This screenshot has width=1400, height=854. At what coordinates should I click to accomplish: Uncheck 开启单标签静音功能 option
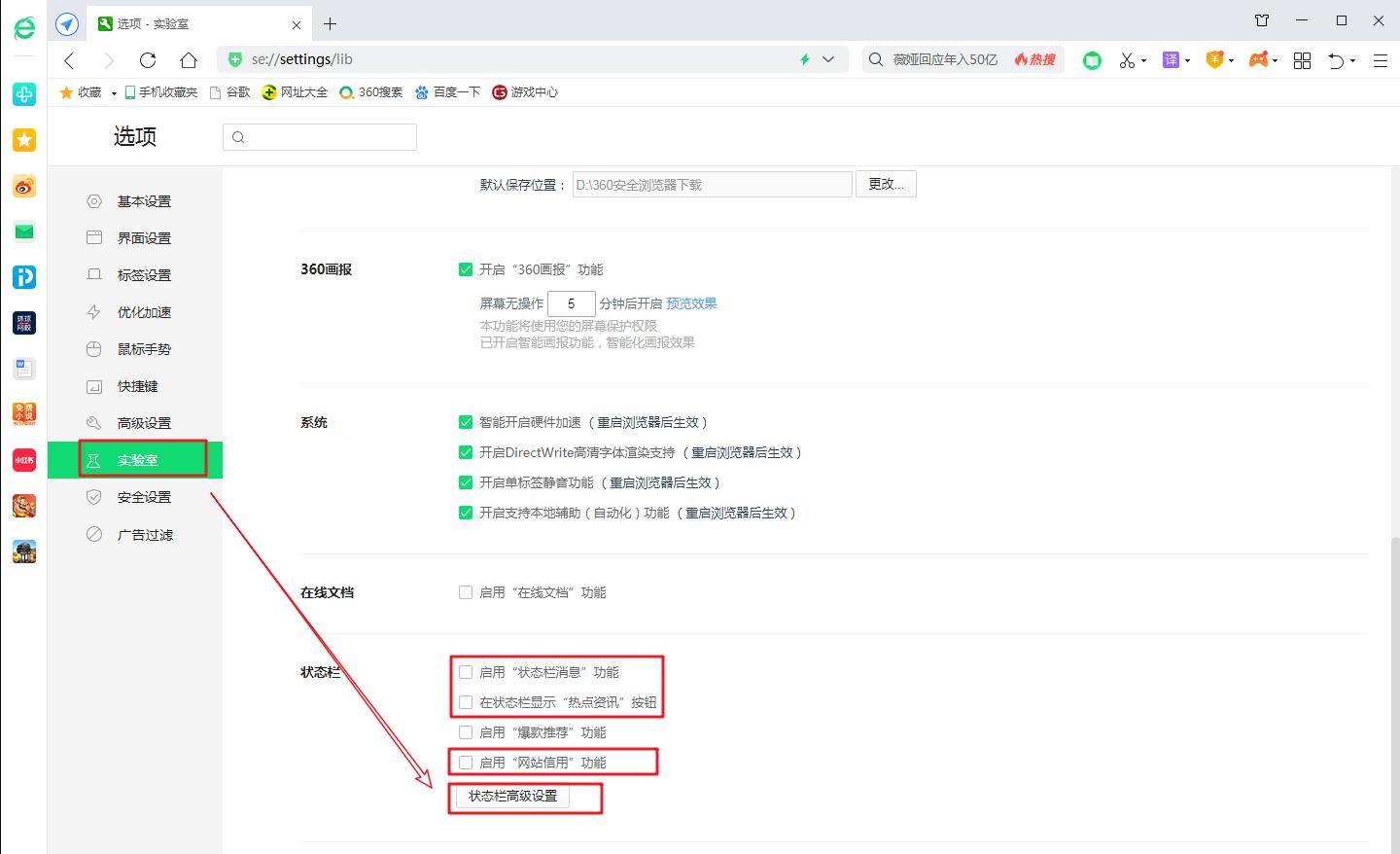465,481
